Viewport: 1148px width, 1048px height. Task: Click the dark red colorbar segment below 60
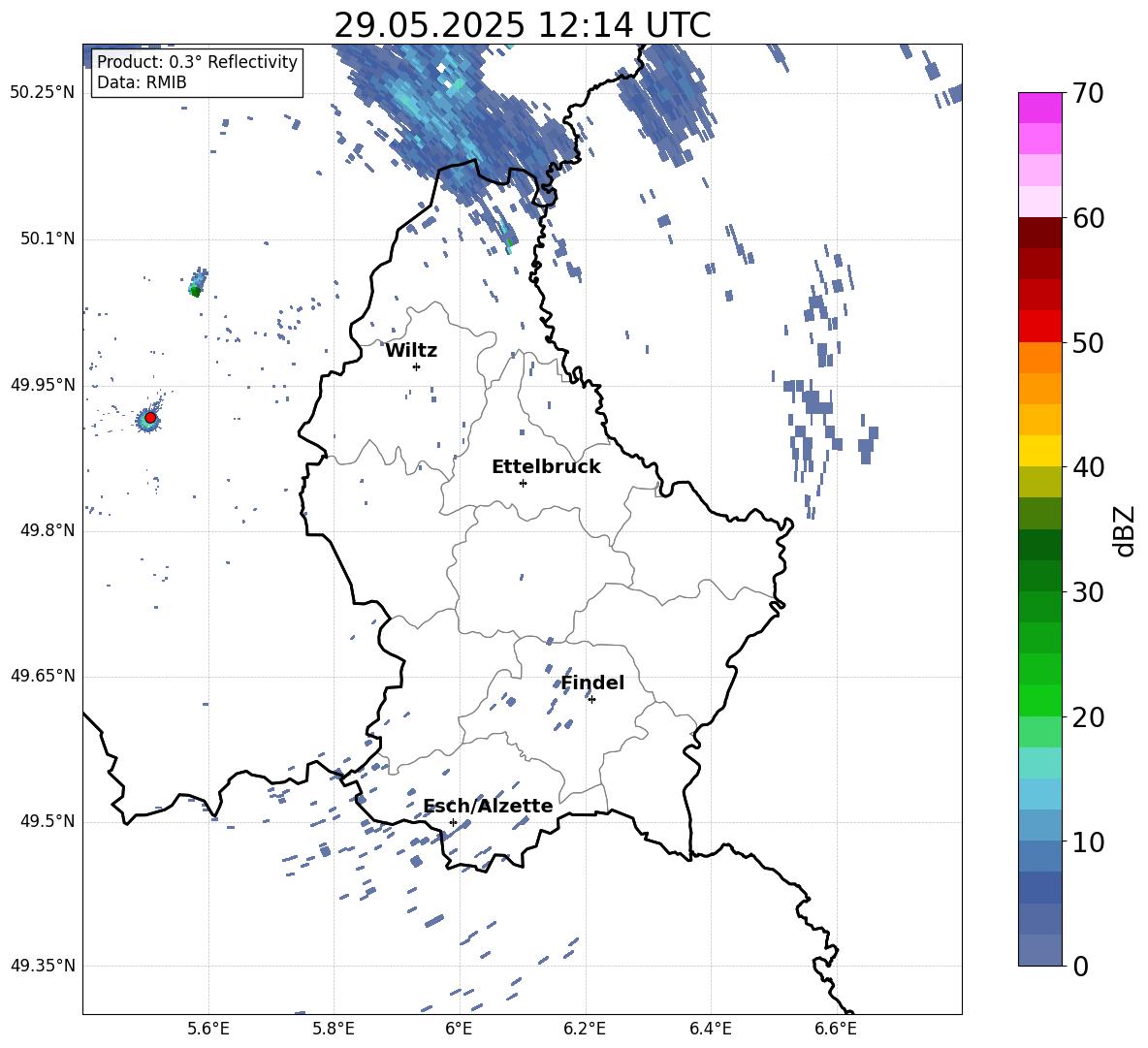tap(1040, 233)
